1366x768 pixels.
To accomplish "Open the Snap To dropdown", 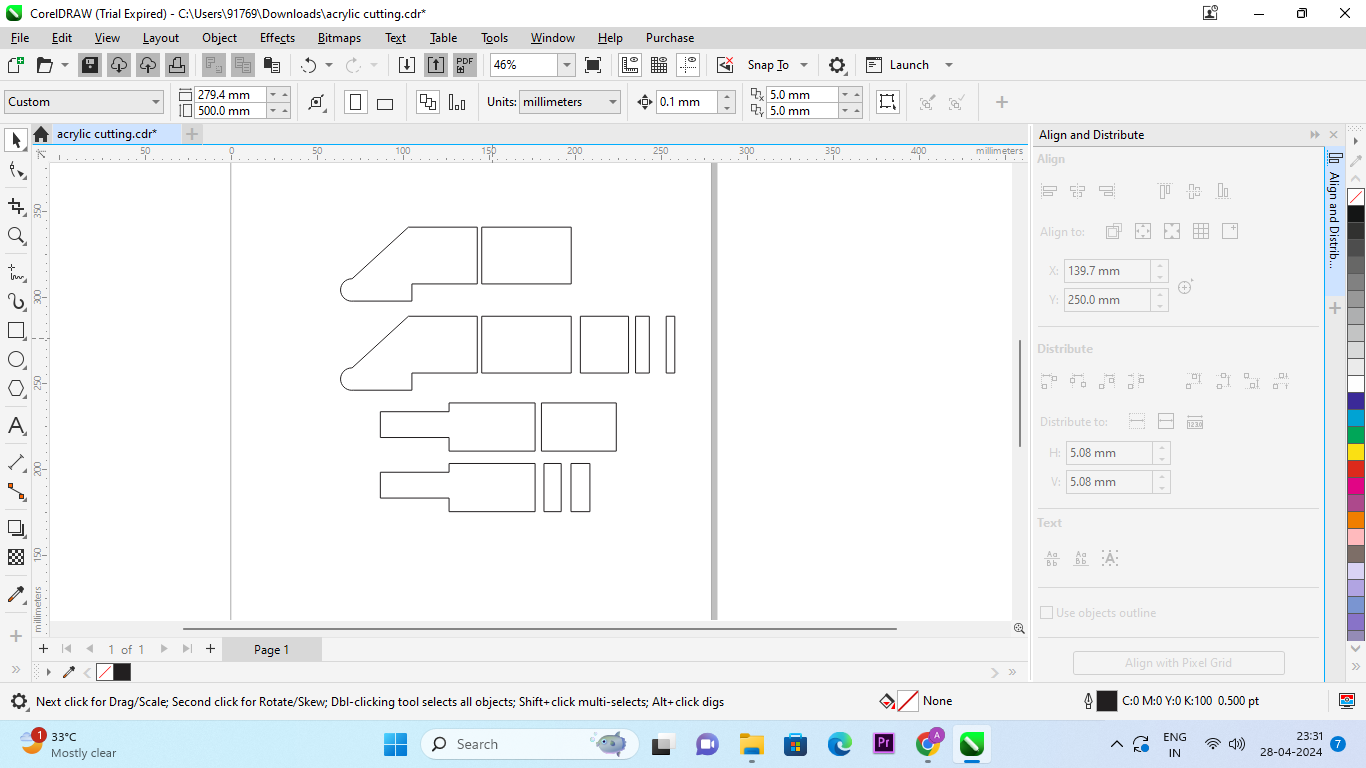I will point(803,65).
